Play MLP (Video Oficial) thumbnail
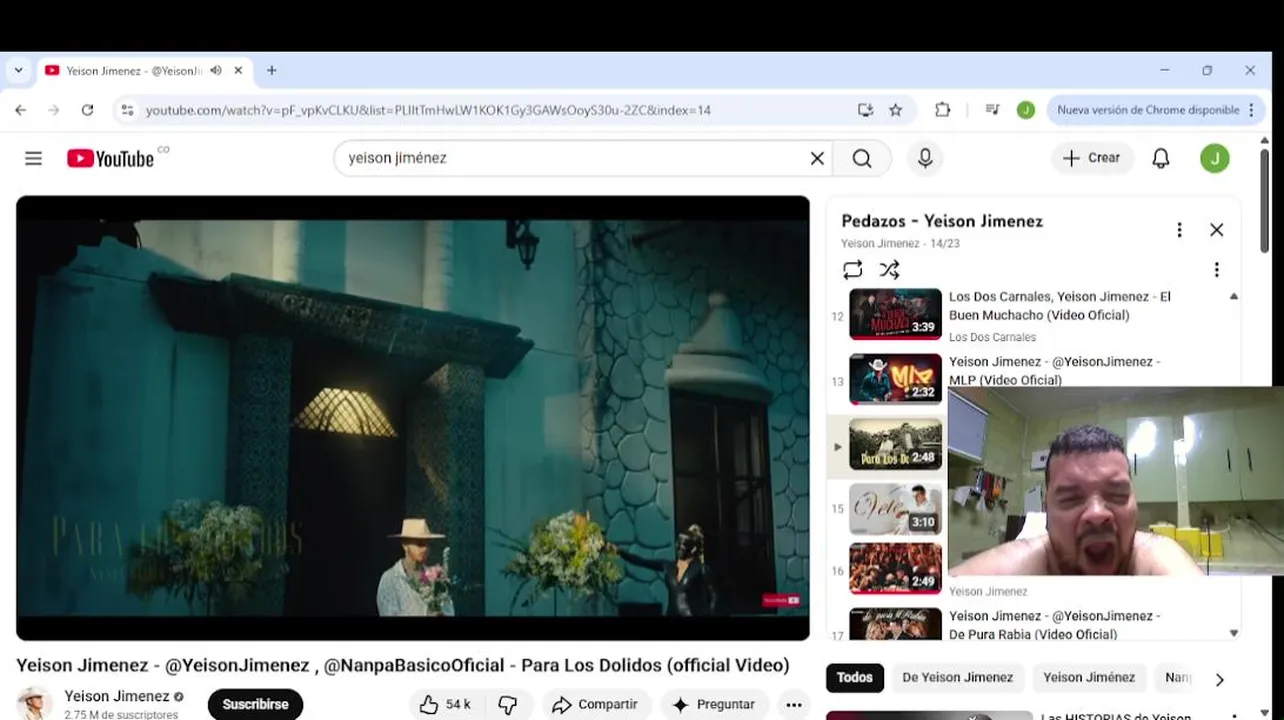Screen dimensions: 1284x720 (x=895, y=378)
